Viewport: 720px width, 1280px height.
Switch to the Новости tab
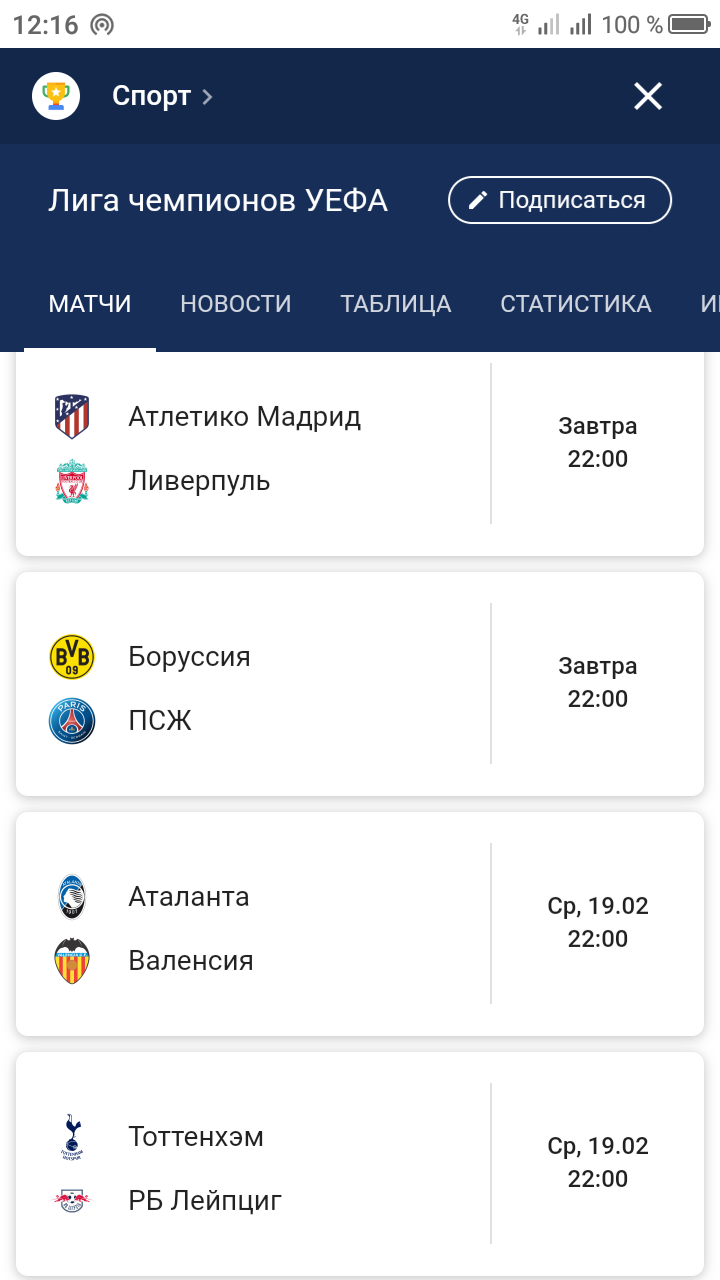pos(236,304)
